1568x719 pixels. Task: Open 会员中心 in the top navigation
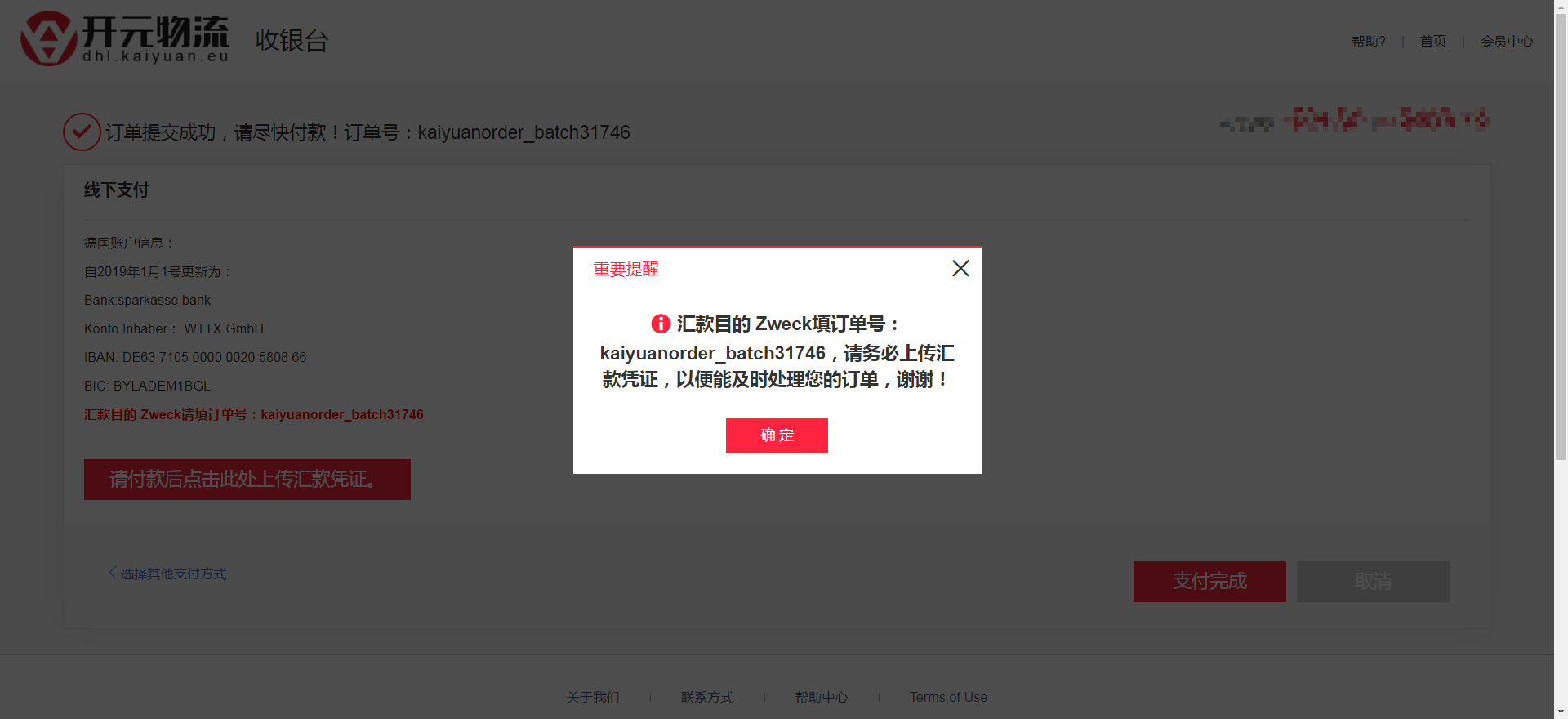[1507, 42]
